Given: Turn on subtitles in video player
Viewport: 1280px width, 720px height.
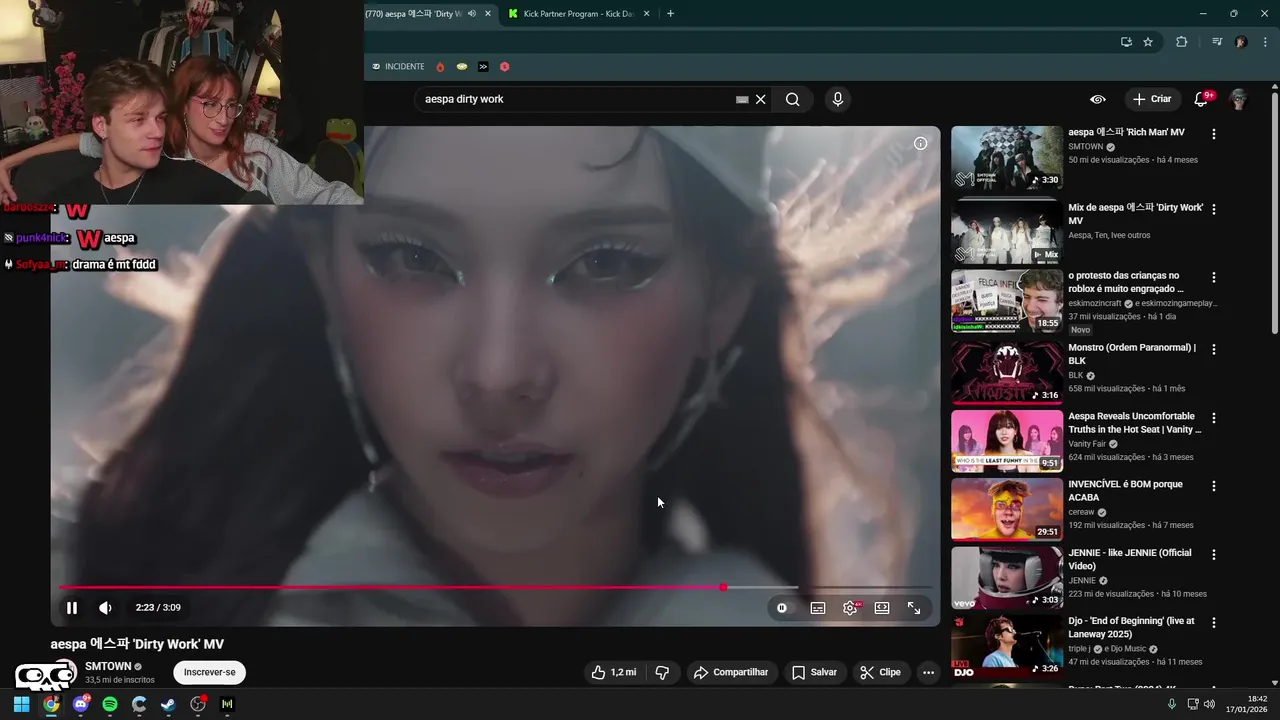Looking at the screenshot, I should [818, 607].
